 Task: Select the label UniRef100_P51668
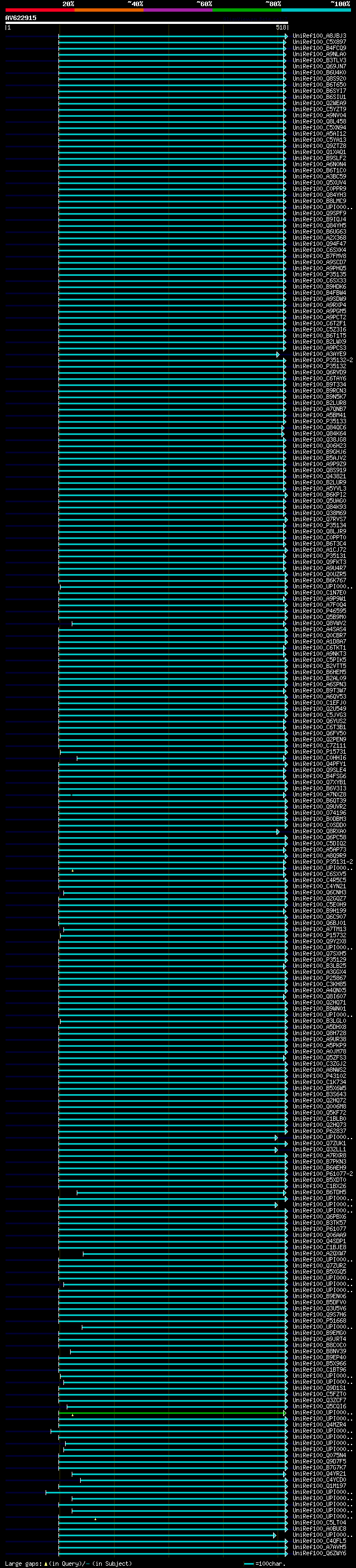[319, 1321]
